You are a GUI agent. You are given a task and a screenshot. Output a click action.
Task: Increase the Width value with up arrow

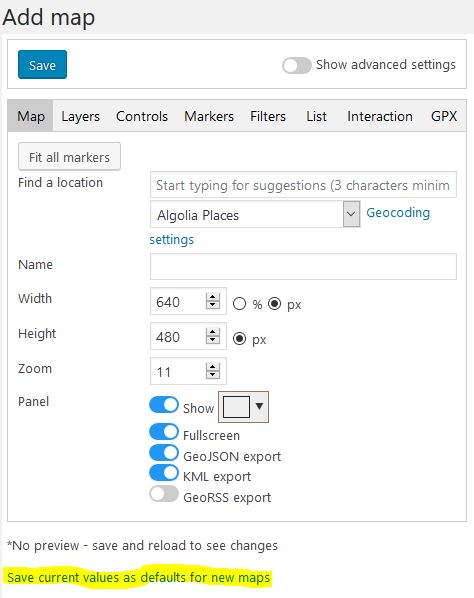(213, 297)
